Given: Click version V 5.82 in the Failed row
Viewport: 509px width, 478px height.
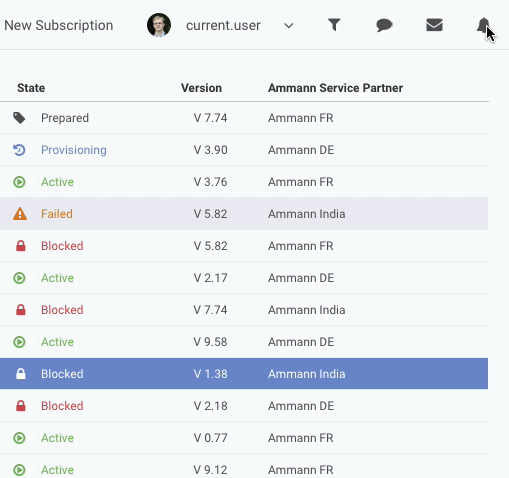Looking at the screenshot, I should coord(210,214).
